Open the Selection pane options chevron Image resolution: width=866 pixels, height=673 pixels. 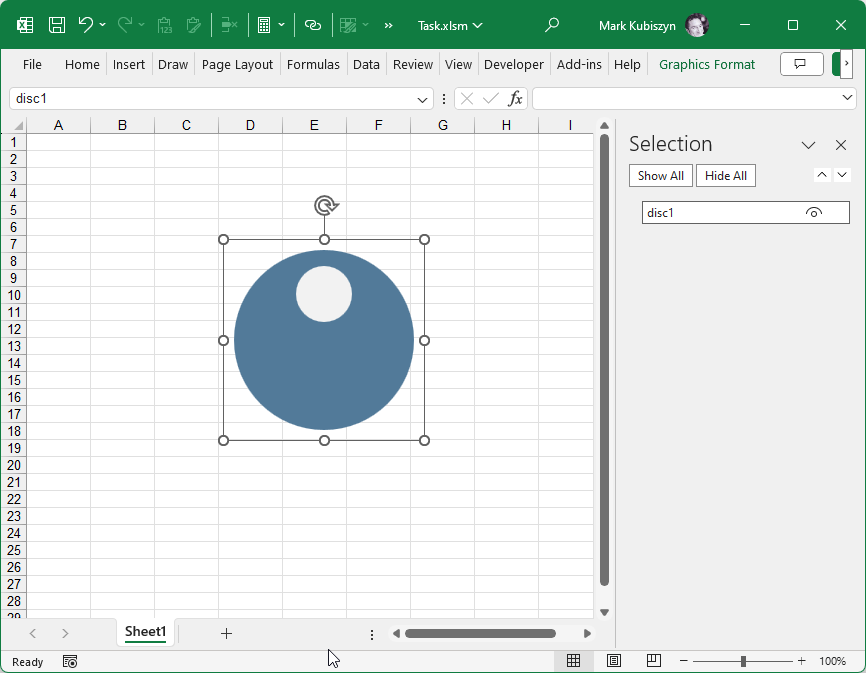pos(809,145)
